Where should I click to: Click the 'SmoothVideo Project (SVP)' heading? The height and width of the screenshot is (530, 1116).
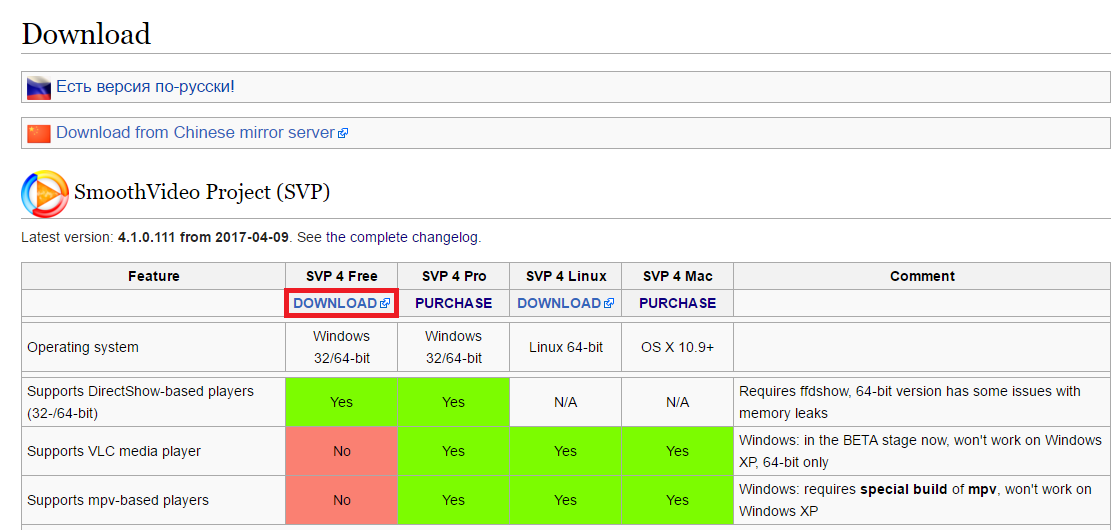tap(202, 192)
